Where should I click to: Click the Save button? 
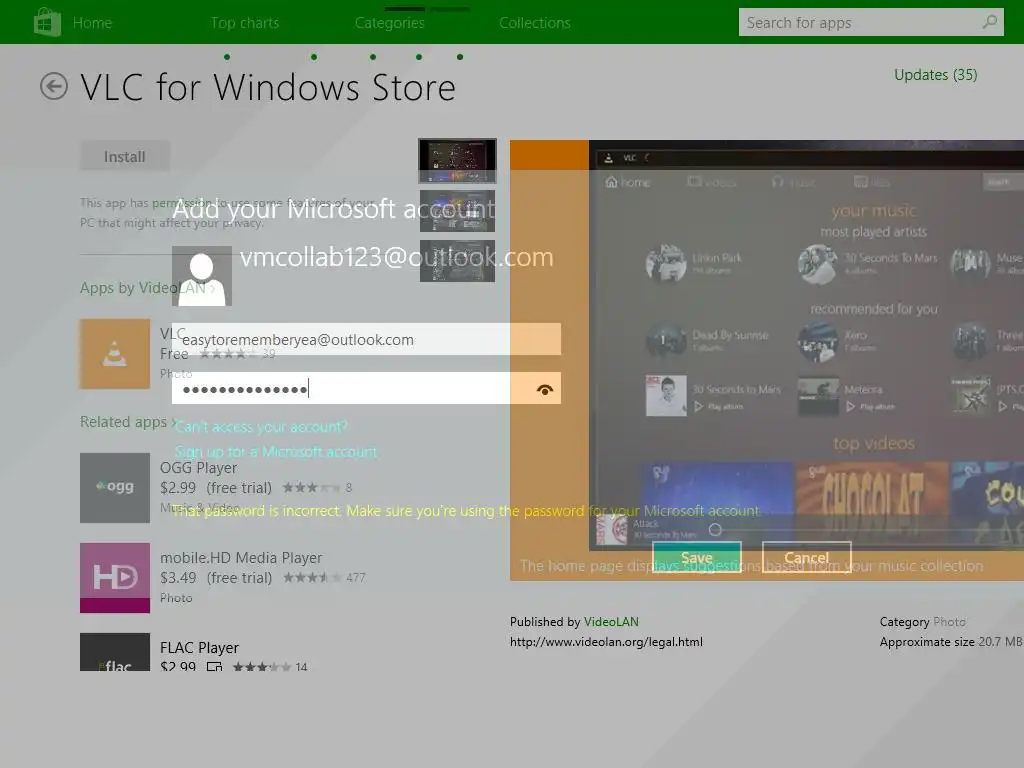click(697, 558)
